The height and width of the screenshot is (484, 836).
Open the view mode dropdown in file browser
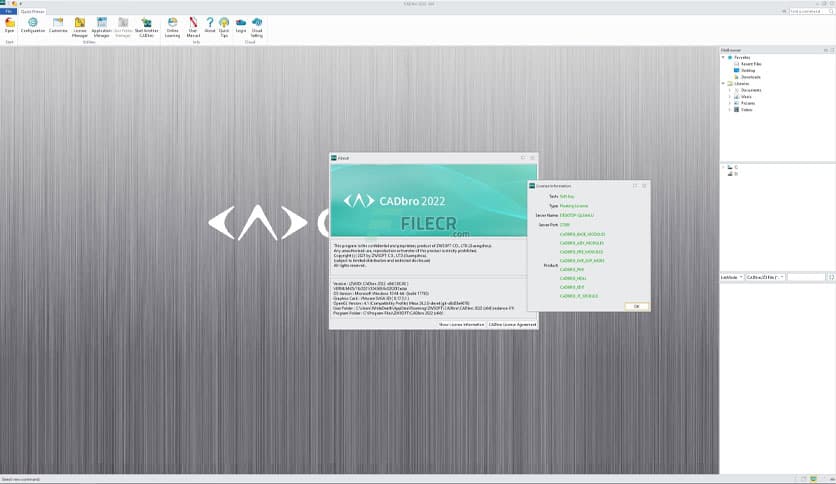click(x=732, y=277)
